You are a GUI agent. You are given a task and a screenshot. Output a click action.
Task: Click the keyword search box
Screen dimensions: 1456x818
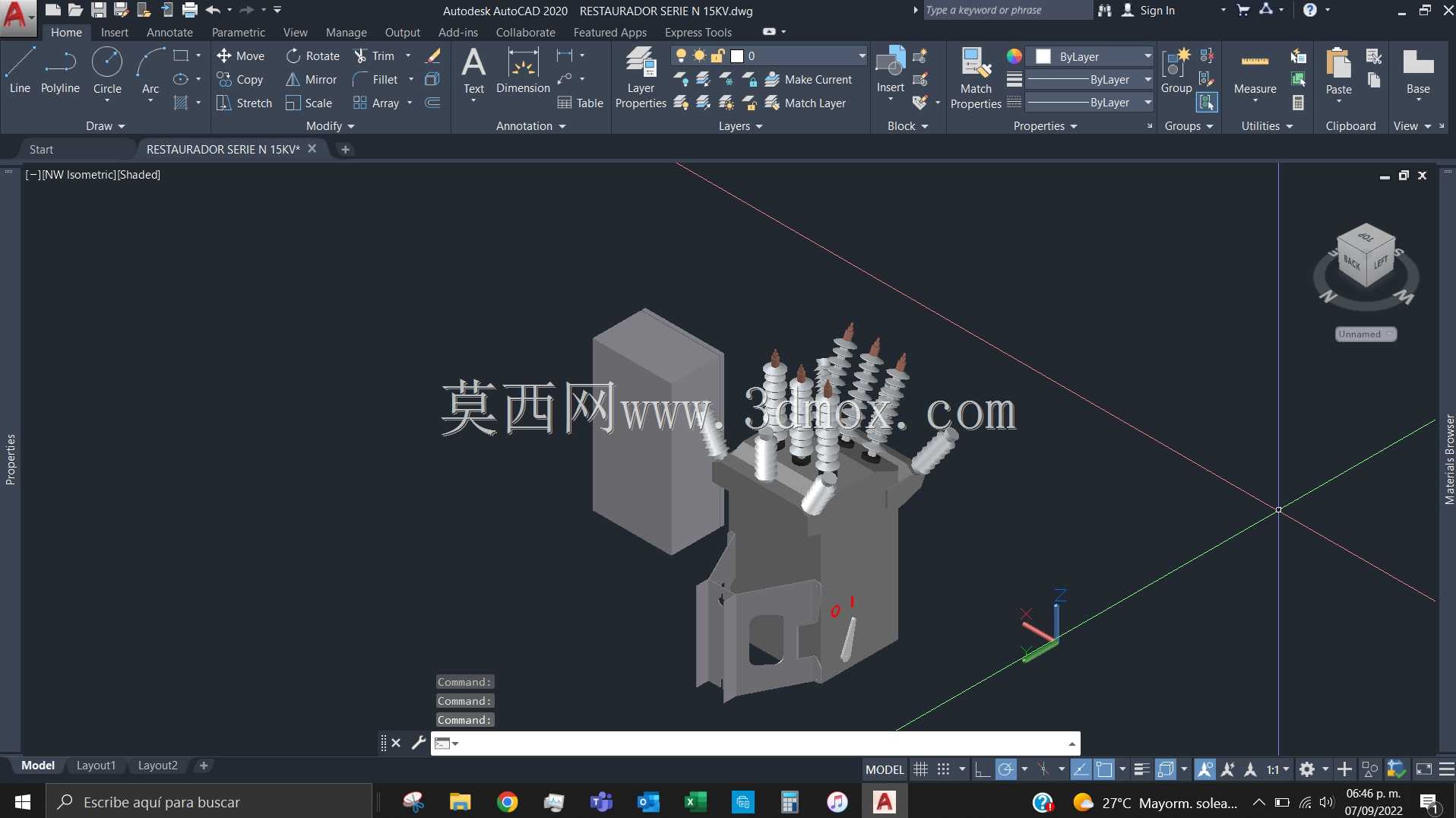tap(1007, 10)
